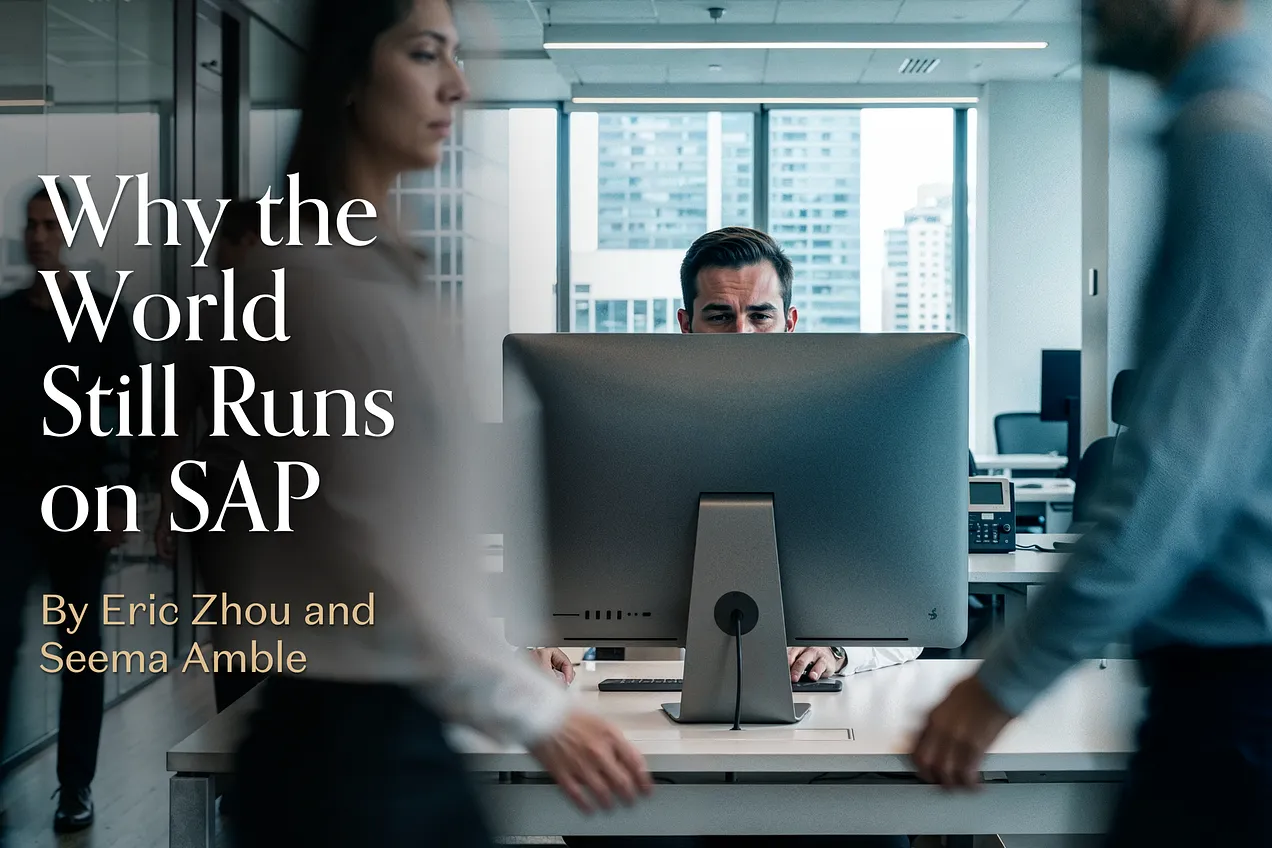Click the dark monitor in the right background
This screenshot has width=1272, height=848.
coord(1060,385)
